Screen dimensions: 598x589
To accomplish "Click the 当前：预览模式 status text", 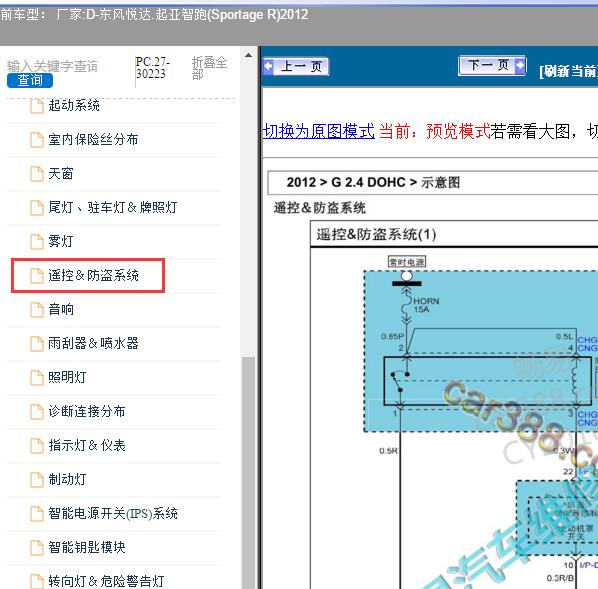I will 434,131.
